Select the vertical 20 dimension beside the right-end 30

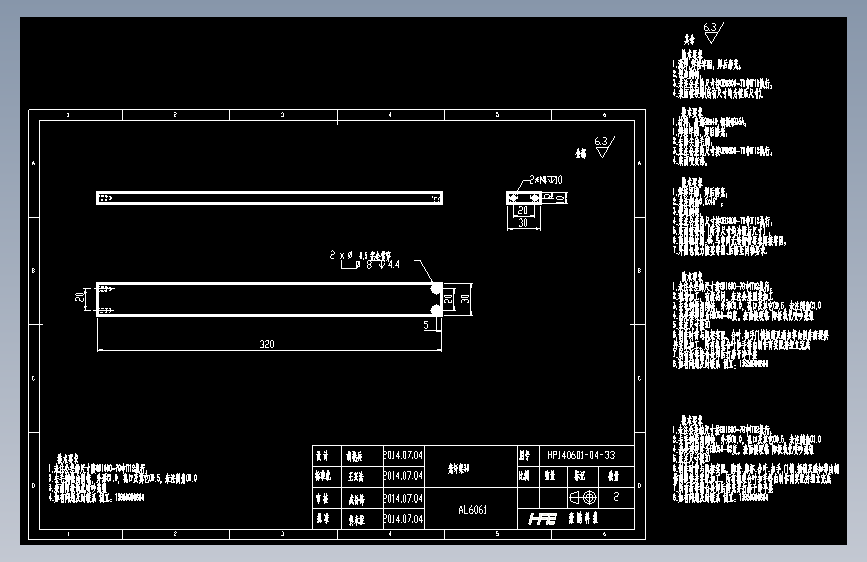(x=448, y=299)
